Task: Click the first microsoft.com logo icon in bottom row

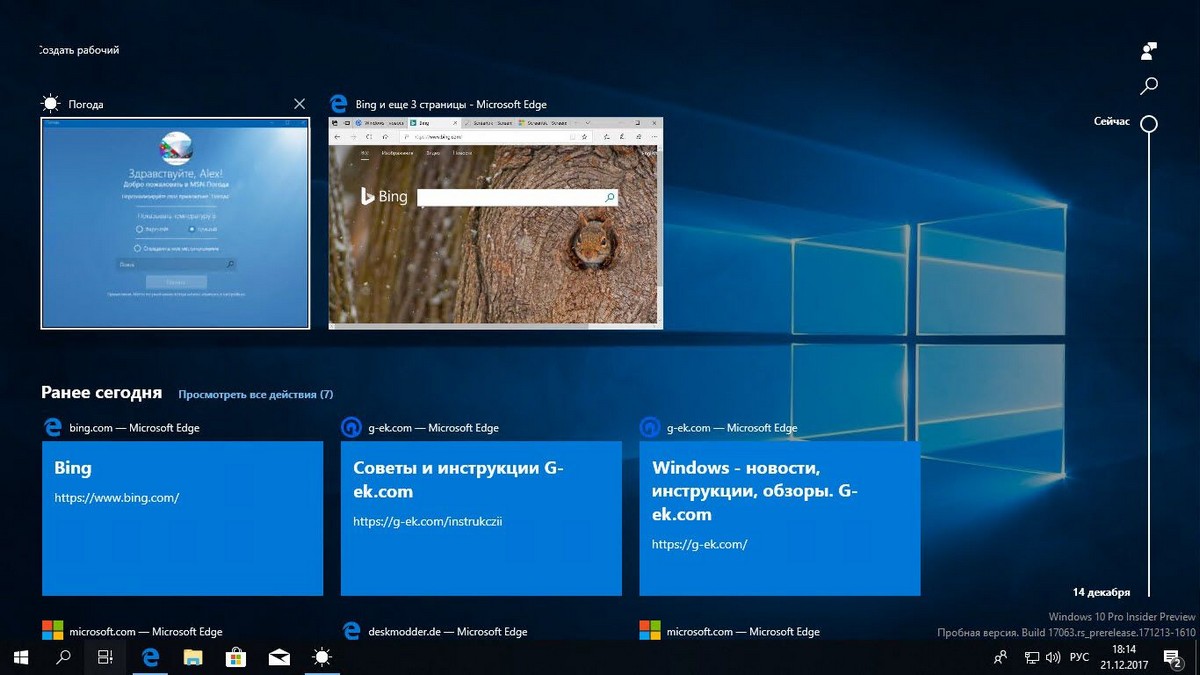Action: (52, 630)
